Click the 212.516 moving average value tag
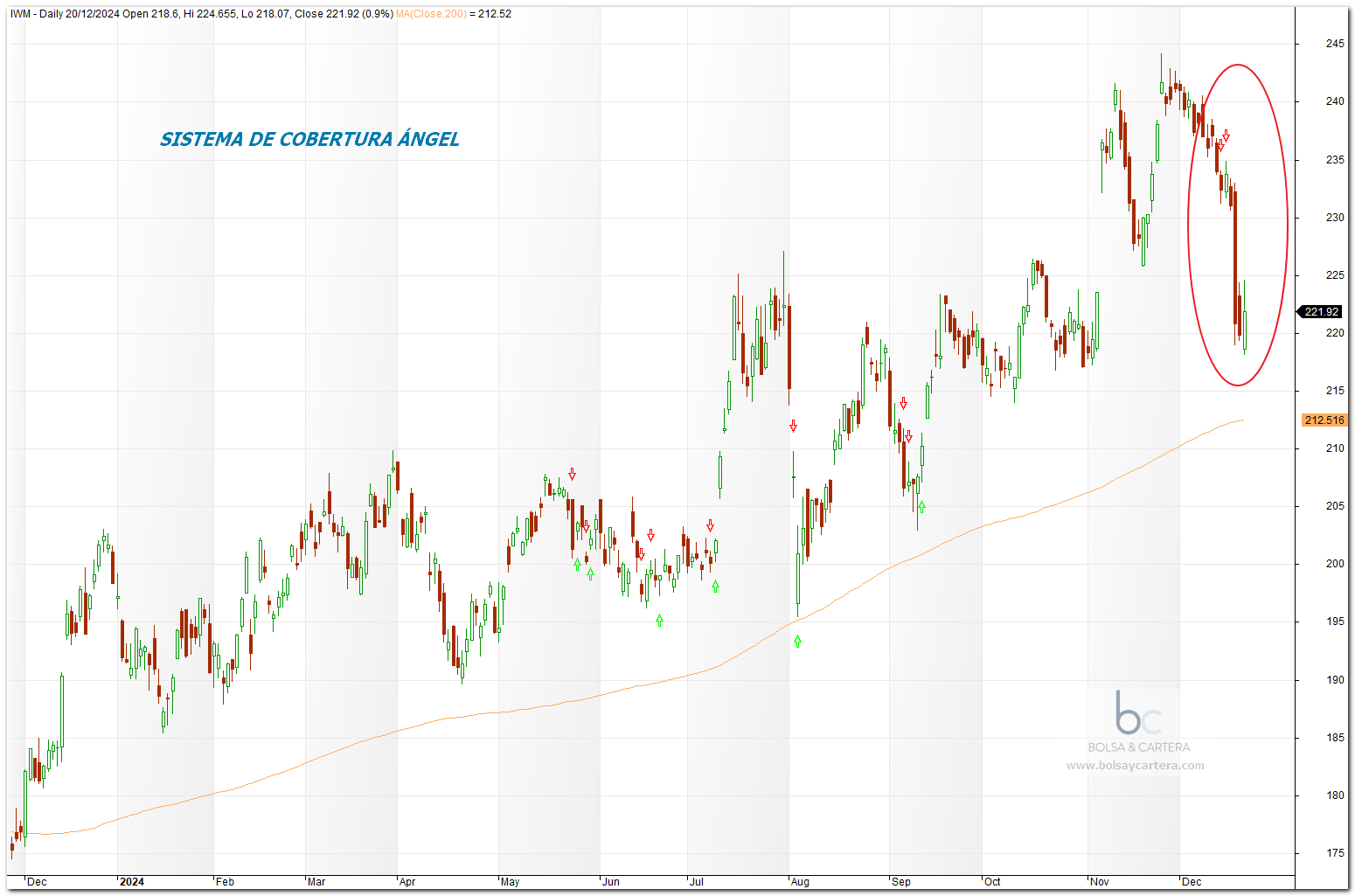The height and width of the screenshot is (896, 1355). click(x=1324, y=420)
